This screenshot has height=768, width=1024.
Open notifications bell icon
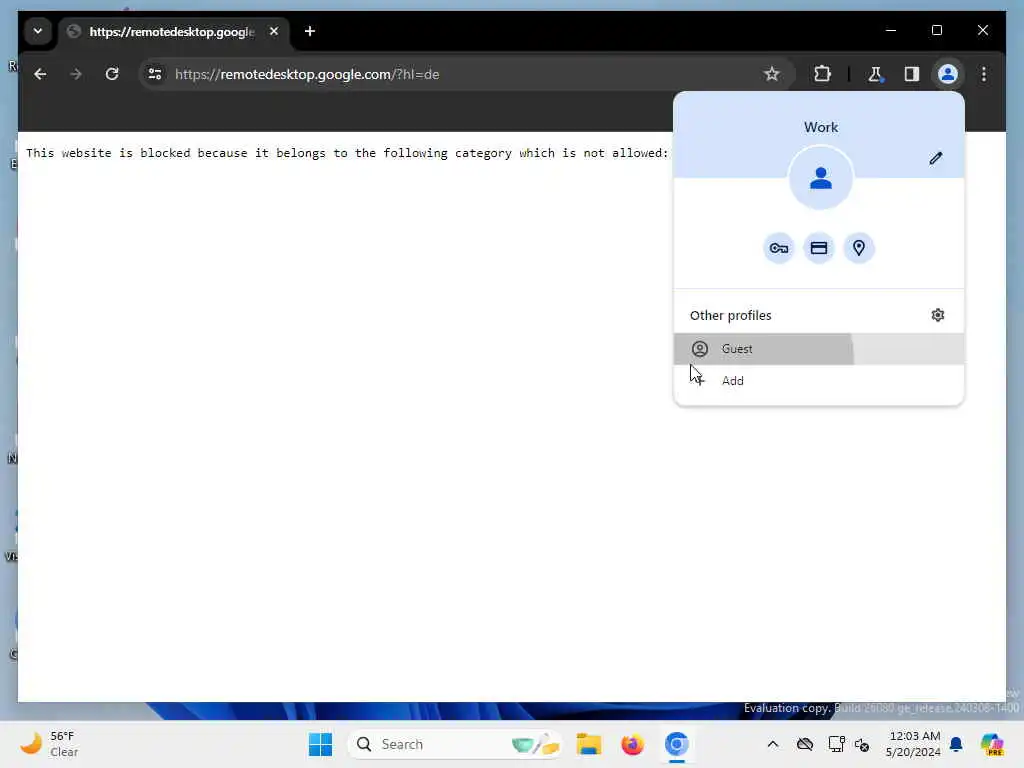click(x=956, y=744)
